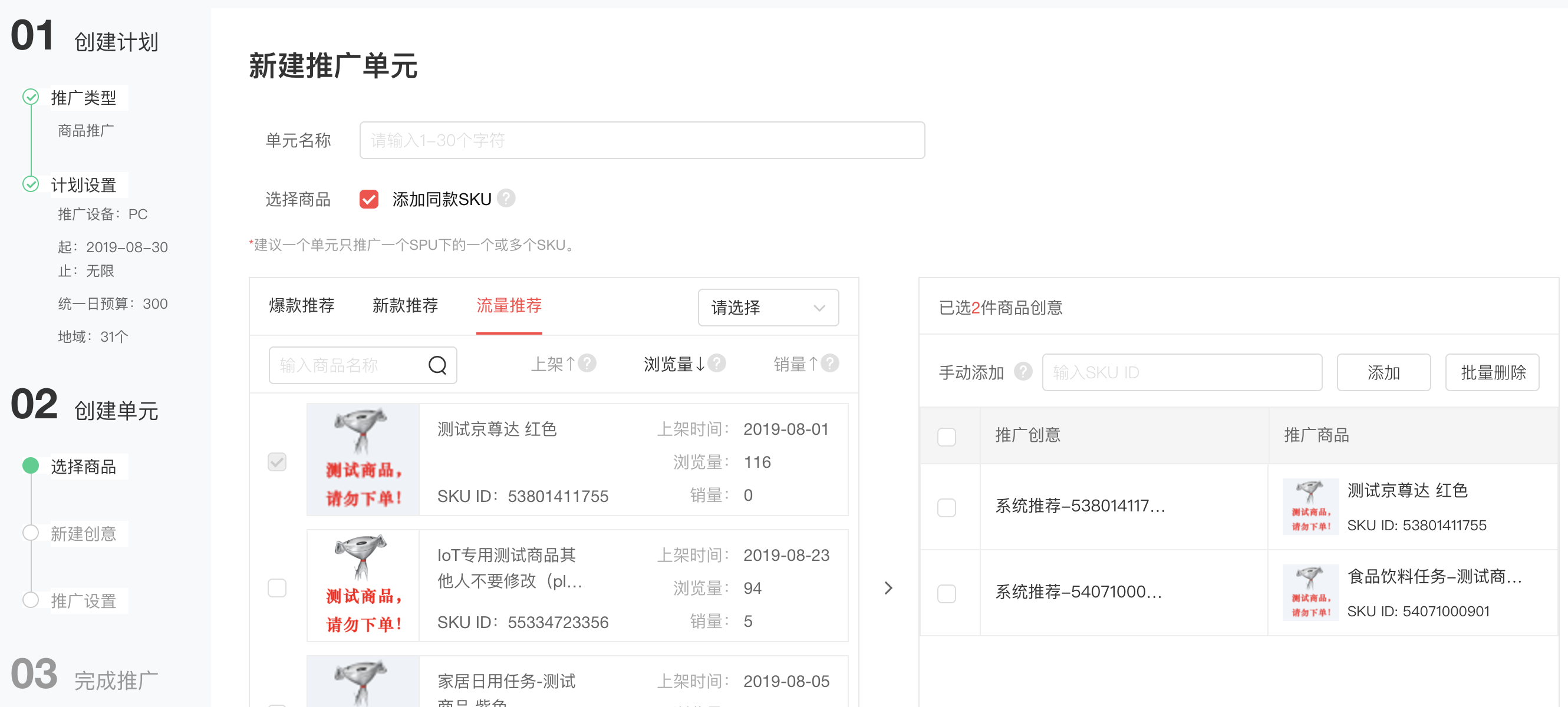Click thumbnail of IoT专用测试商品 product
The width and height of the screenshot is (1568, 707).
tap(363, 585)
